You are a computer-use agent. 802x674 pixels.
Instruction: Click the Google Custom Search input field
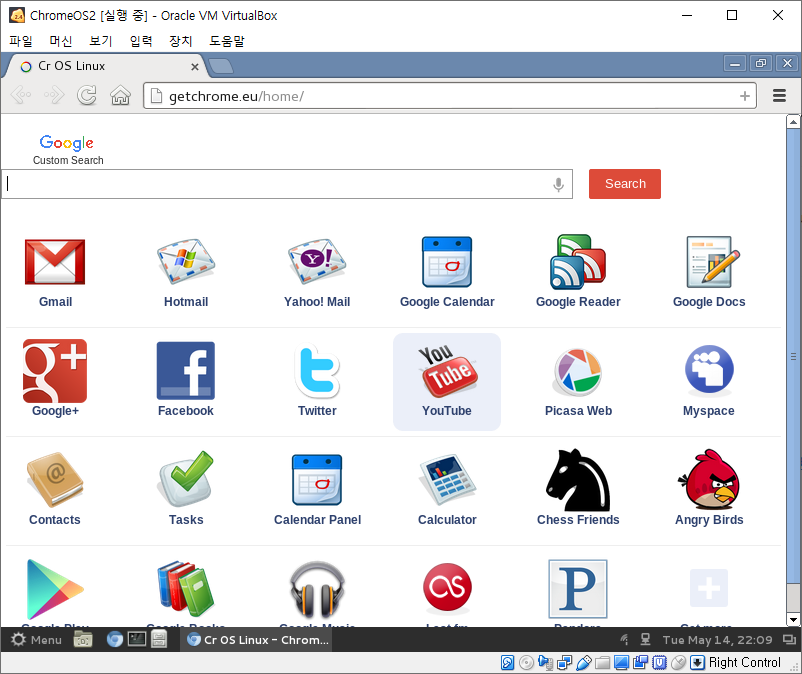(286, 184)
